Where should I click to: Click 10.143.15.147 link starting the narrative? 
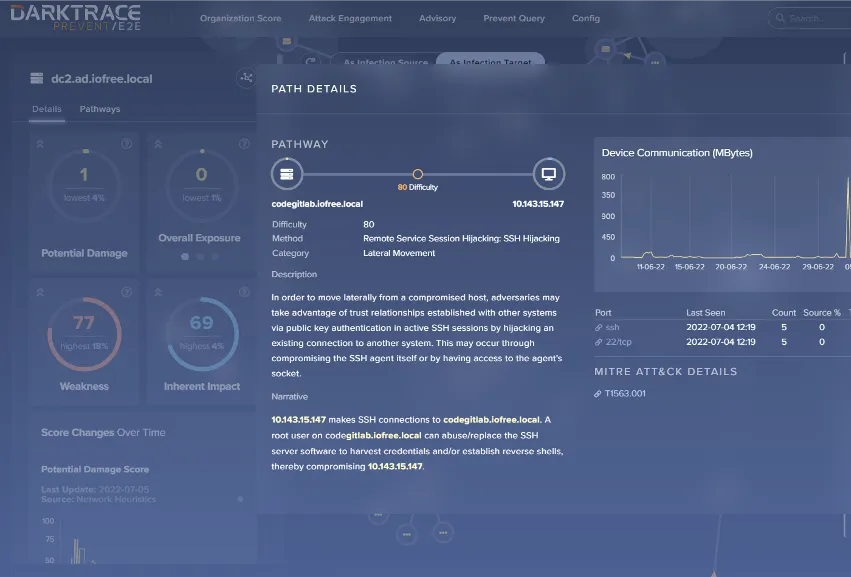(x=299, y=420)
